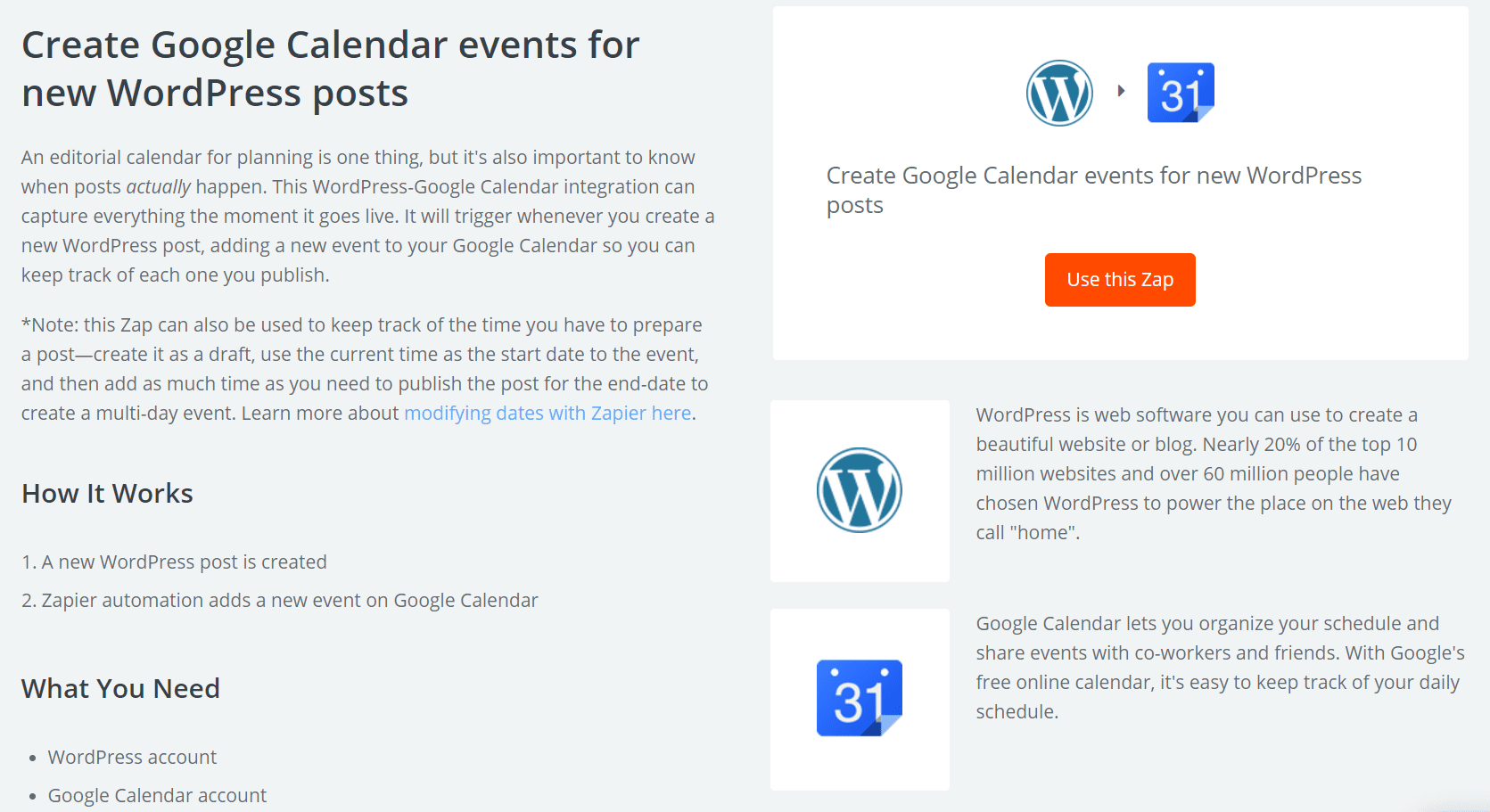Screen dimensions: 1490x812
Task: Click step 1 about a new WordPress post
Action: (x=175, y=562)
